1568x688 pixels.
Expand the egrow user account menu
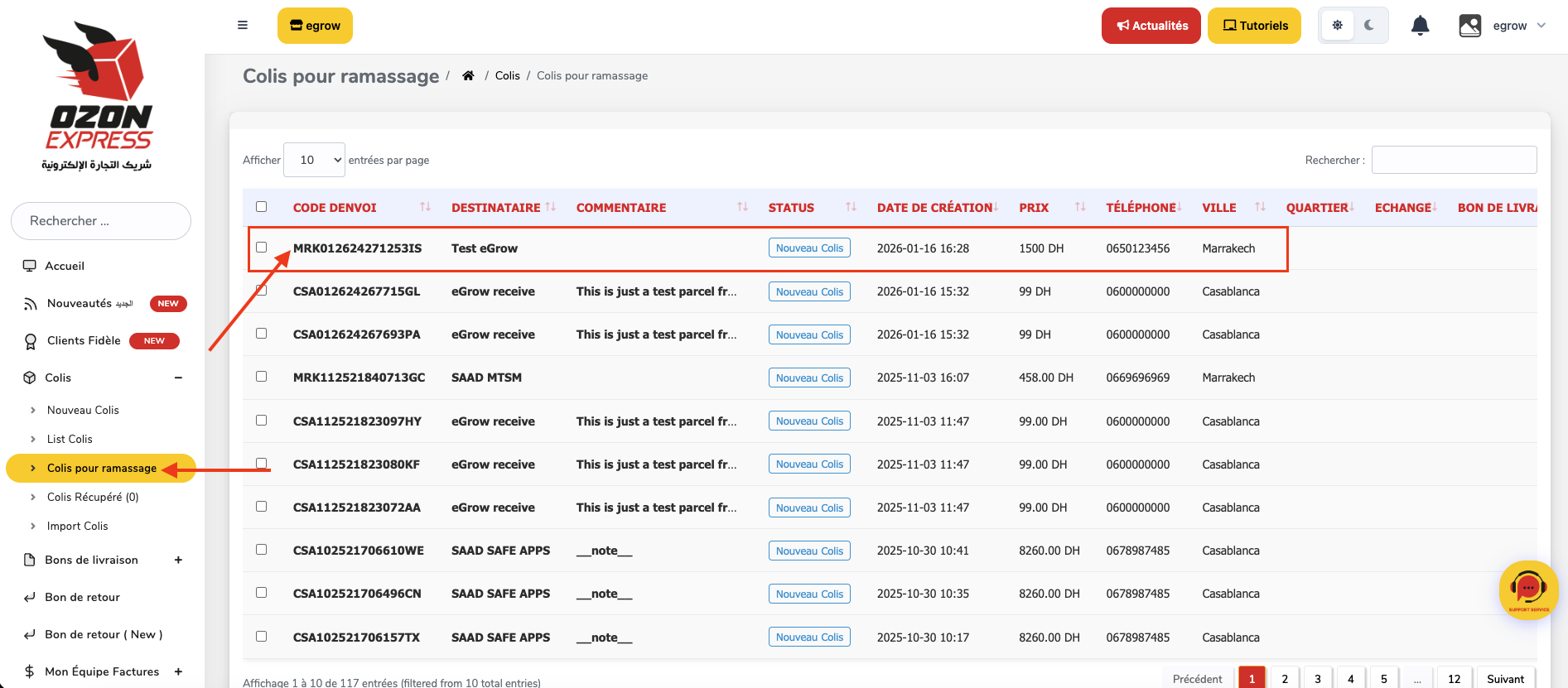click(x=1503, y=26)
